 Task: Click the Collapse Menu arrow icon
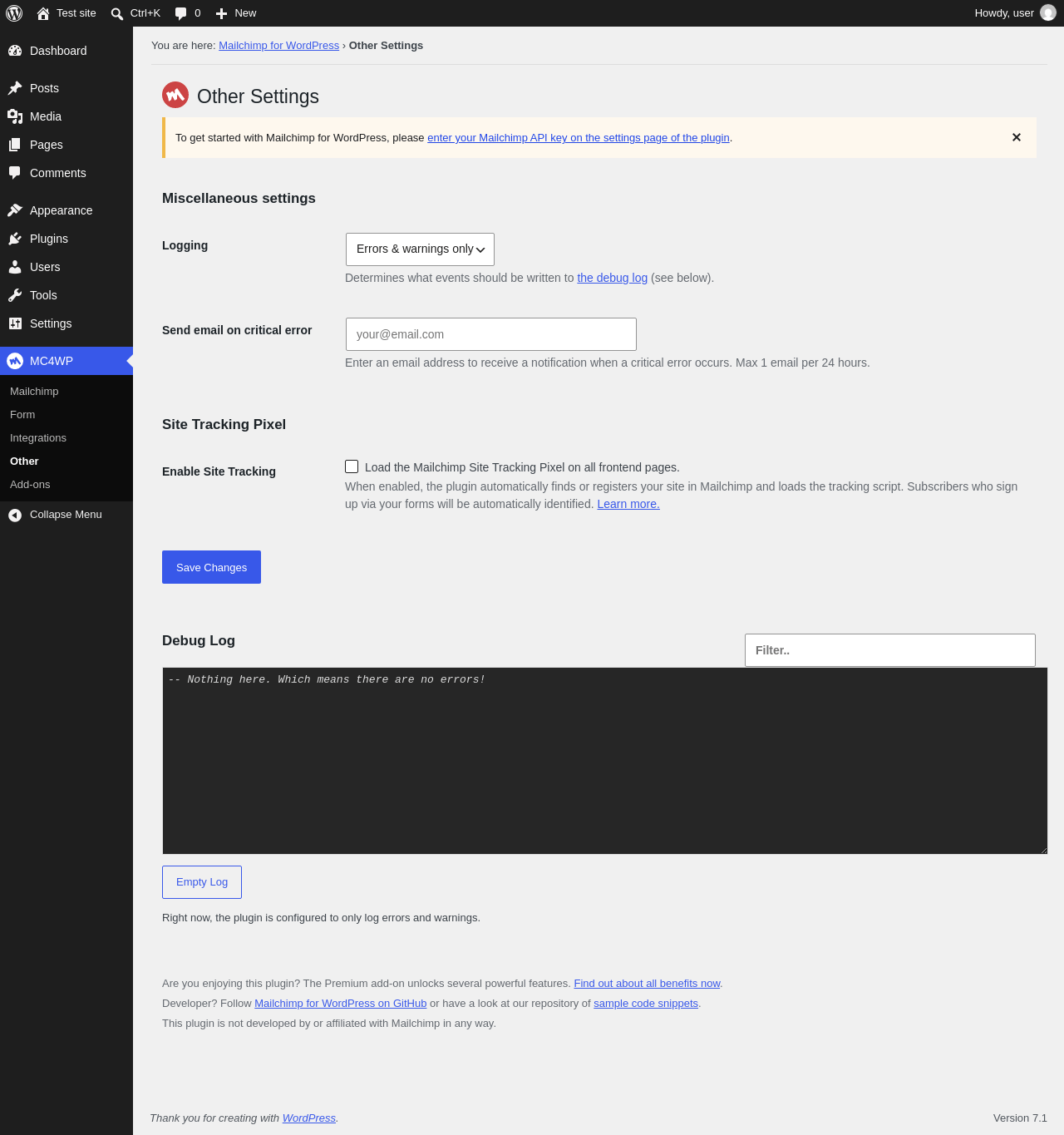tap(15, 516)
